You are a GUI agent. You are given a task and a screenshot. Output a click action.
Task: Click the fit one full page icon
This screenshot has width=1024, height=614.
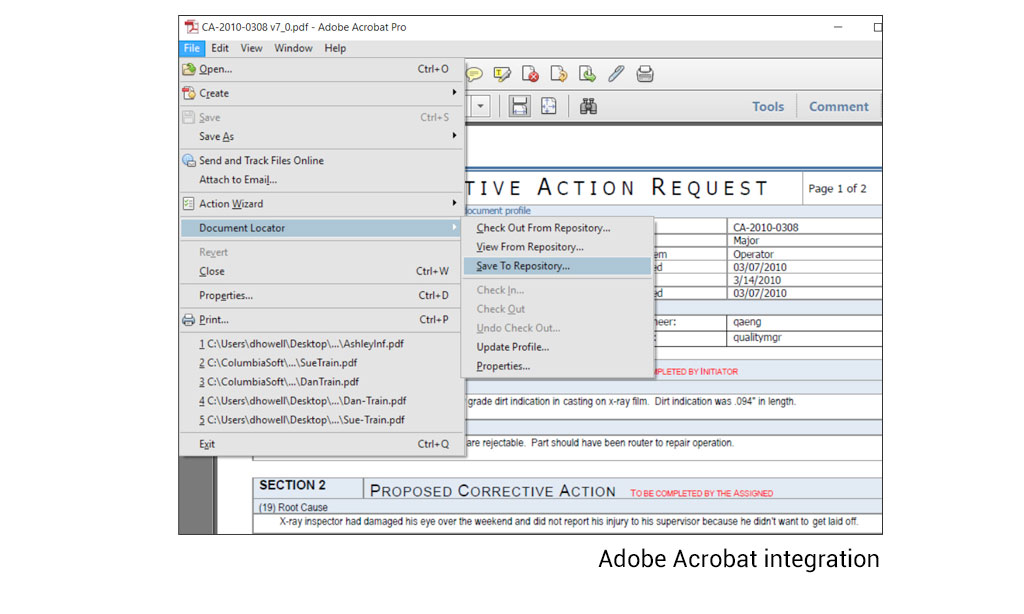(549, 106)
